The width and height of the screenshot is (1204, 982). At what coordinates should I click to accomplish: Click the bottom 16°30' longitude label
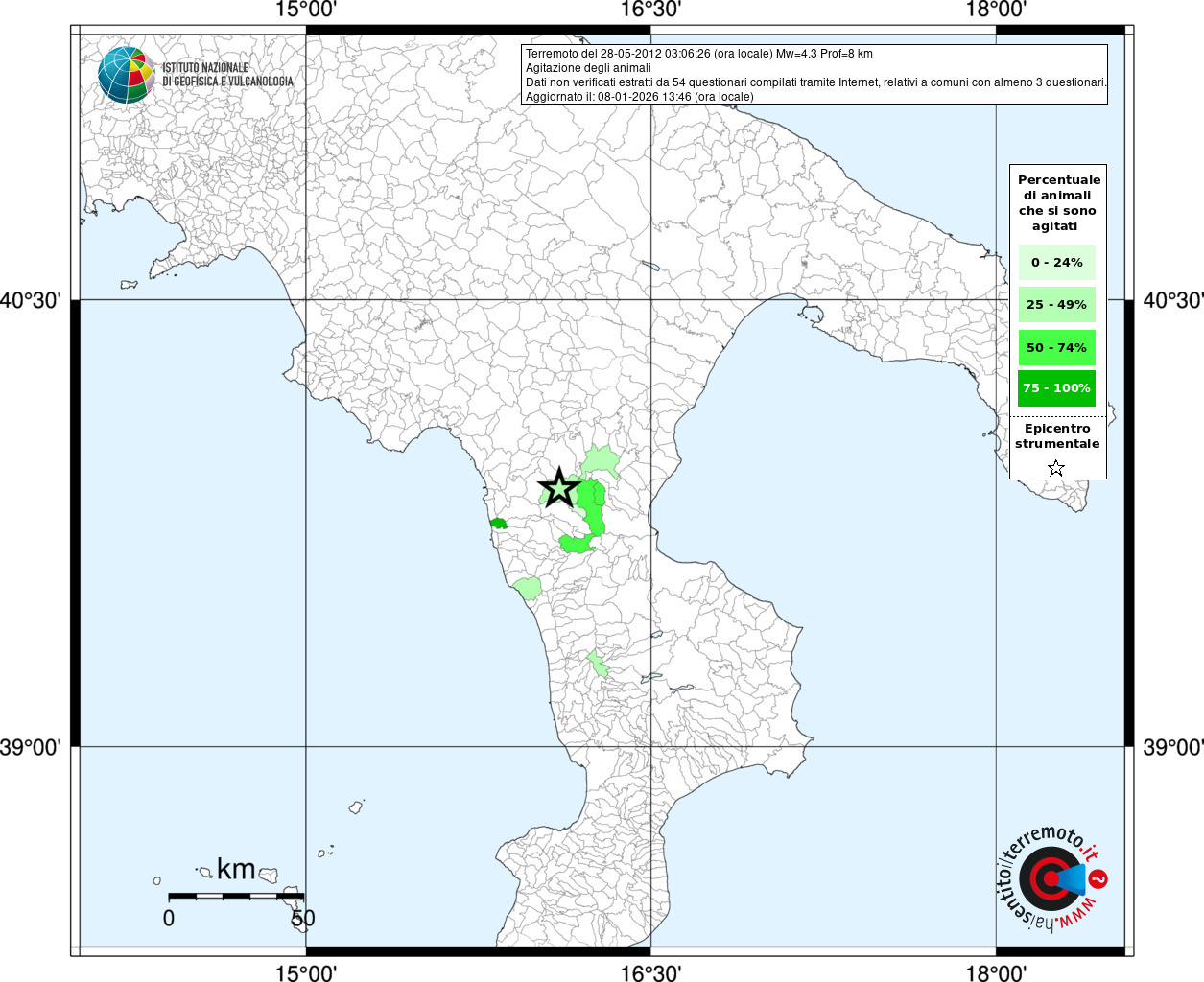(x=651, y=972)
